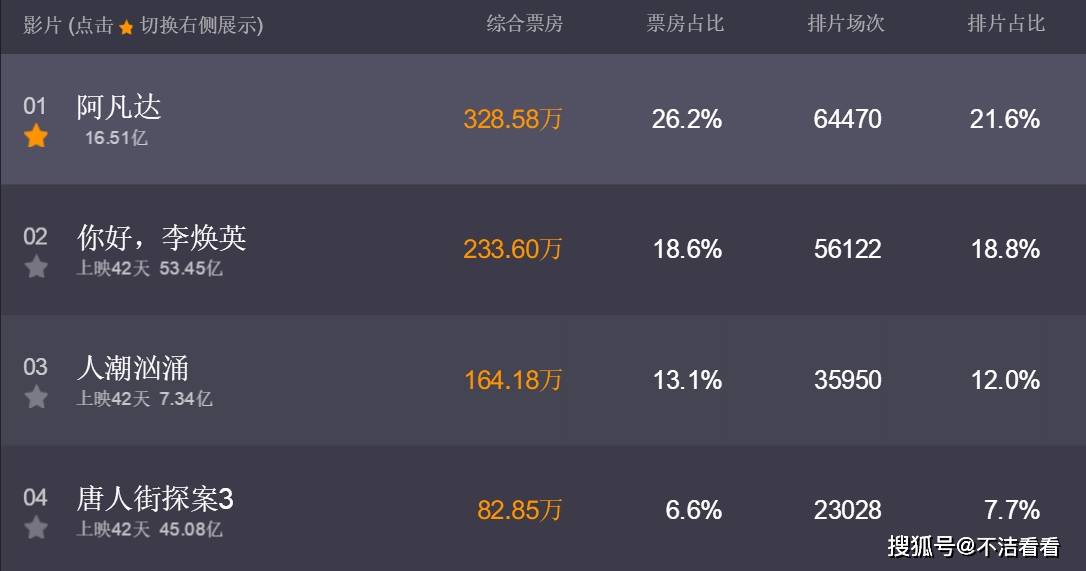The height and width of the screenshot is (571, 1086).
Task: Click rank number 01 in first row
Action: [x=35, y=106]
